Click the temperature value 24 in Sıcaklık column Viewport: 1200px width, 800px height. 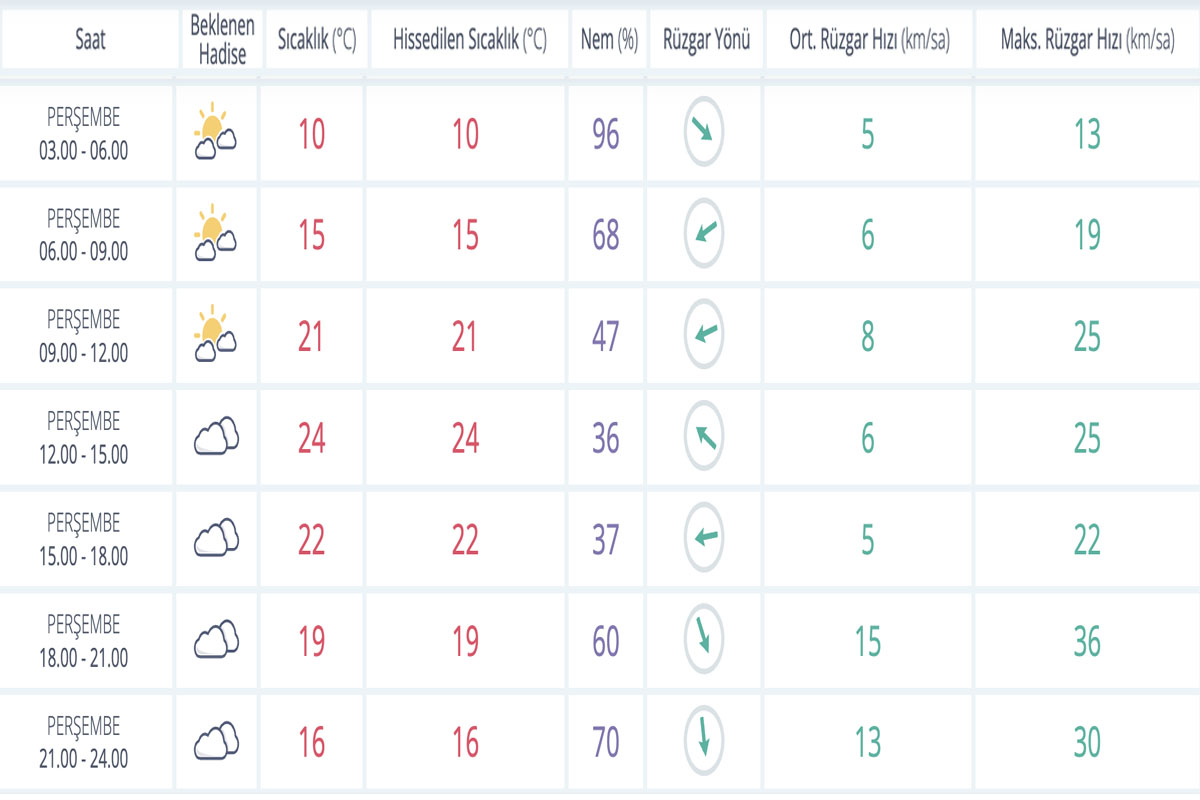click(311, 438)
